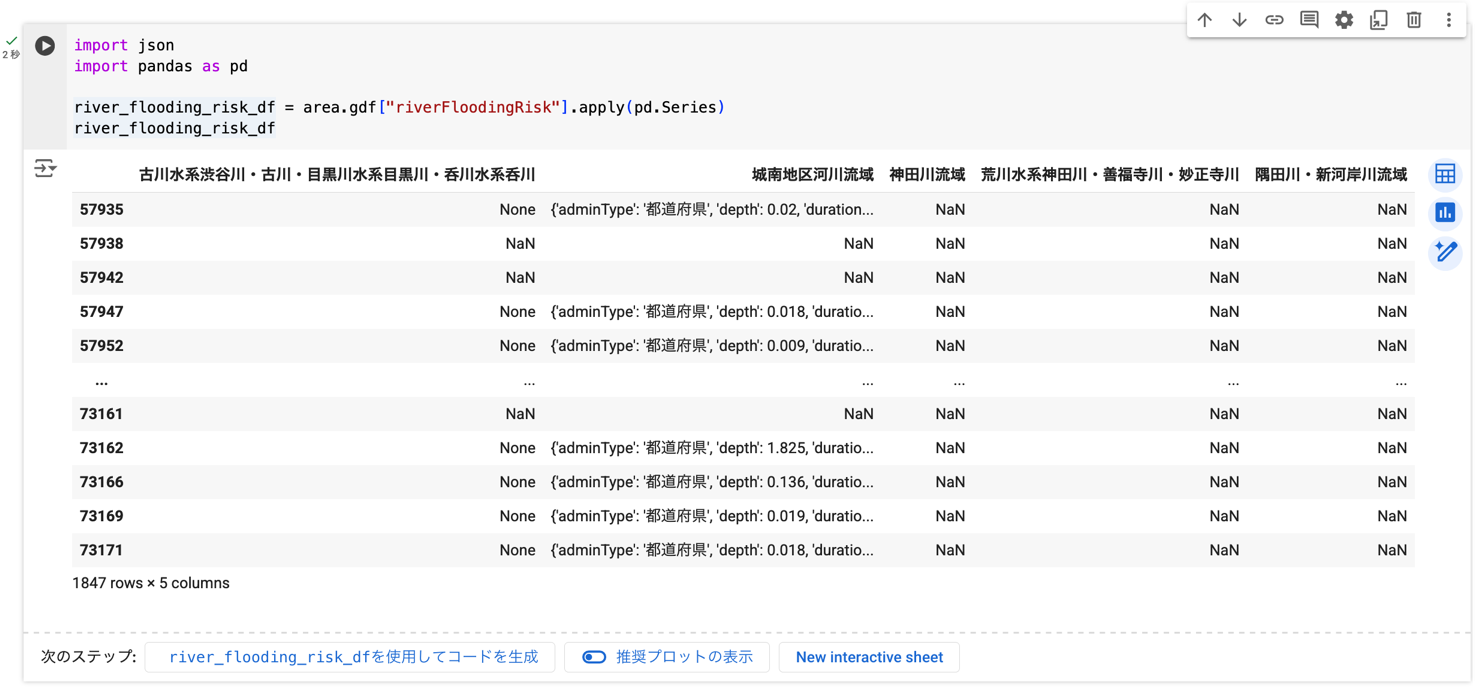Move cell down with arrow icon
The width and height of the screenshot is (1475, 687).
coord(1239,20)
